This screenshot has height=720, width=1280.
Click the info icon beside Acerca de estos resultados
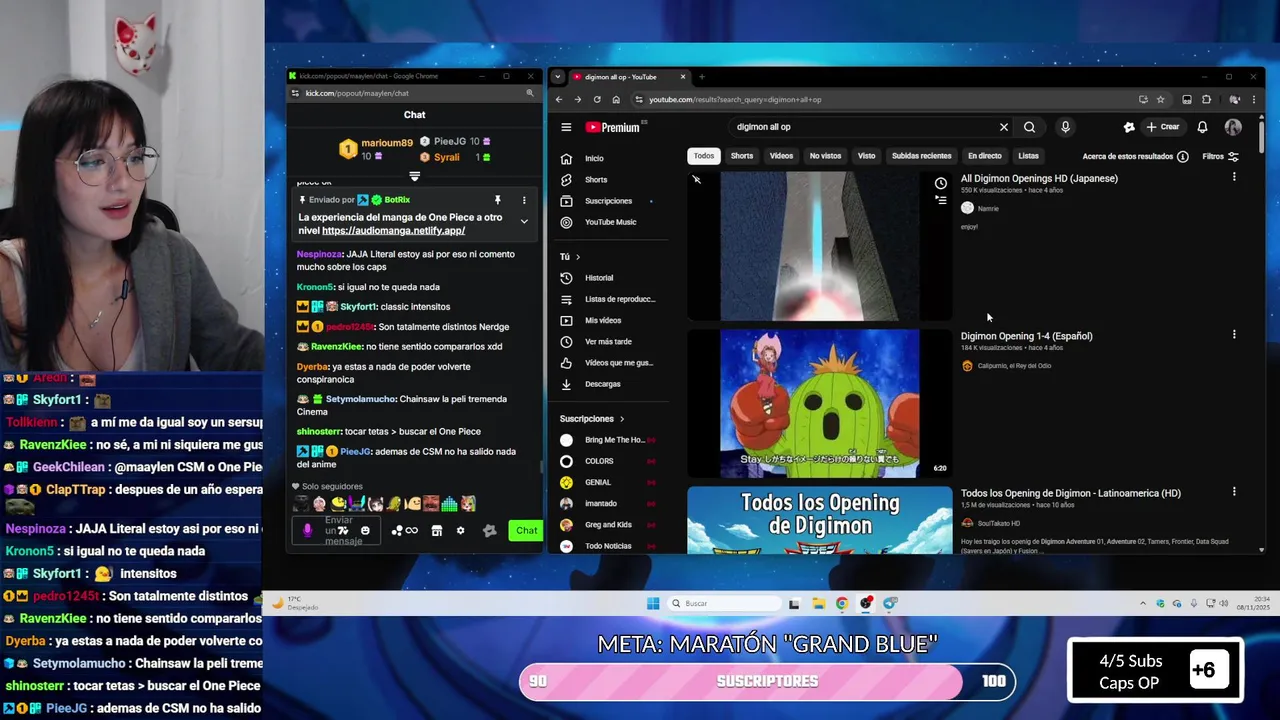(x=1183, y=156)
